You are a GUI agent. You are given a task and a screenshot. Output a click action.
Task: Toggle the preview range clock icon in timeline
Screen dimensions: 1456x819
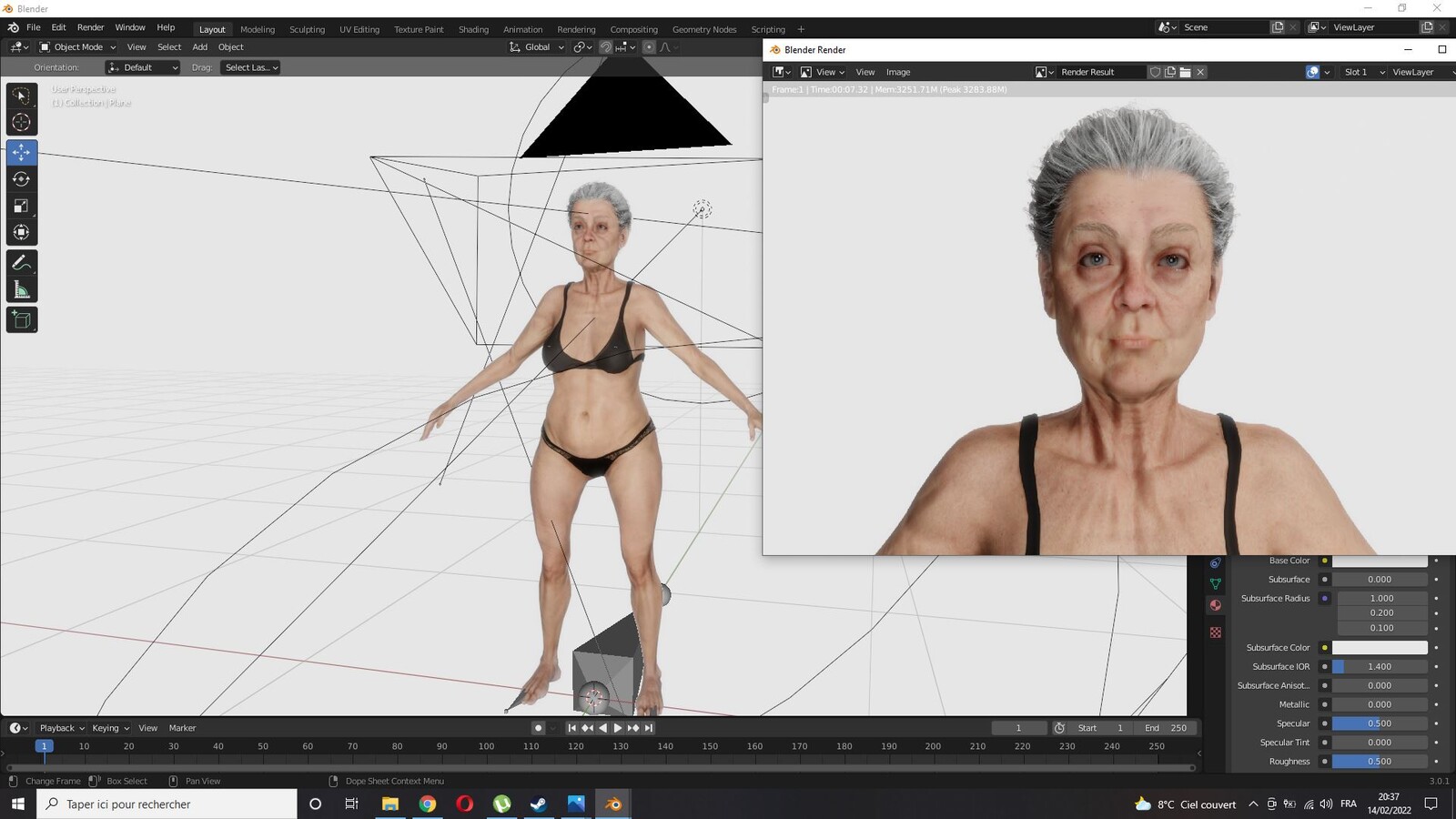pyautogui.click(x=1059, y=728)
